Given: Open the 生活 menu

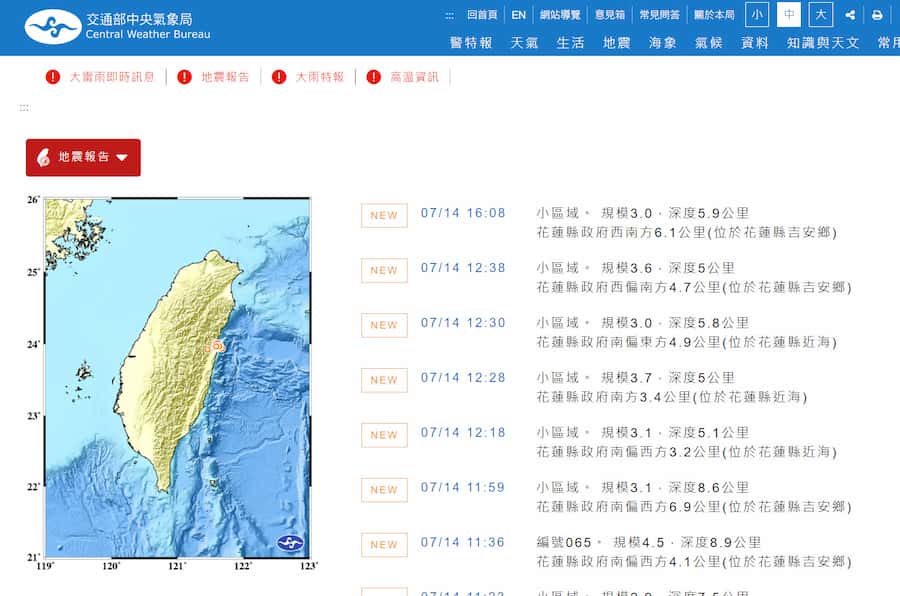Looking at the screenshot, I should [x=571, y=43].
